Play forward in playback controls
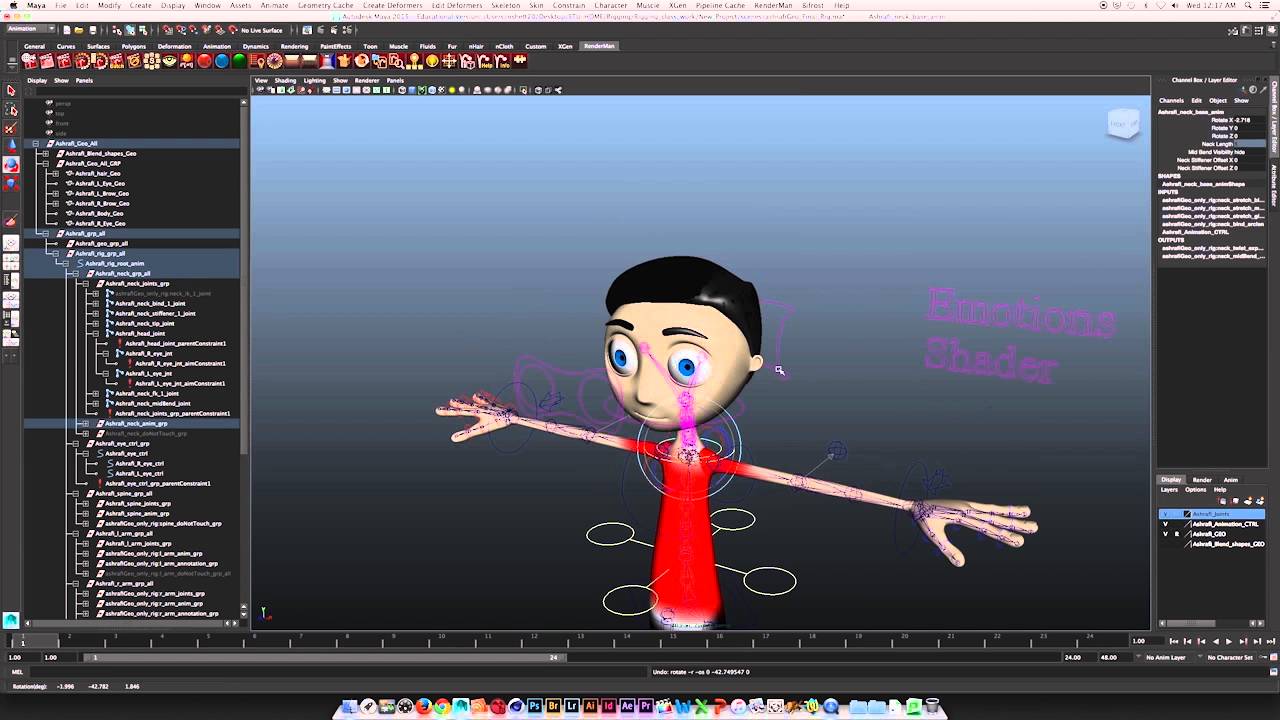This screenshot has height=720, width=1280. coord(1229,641)
